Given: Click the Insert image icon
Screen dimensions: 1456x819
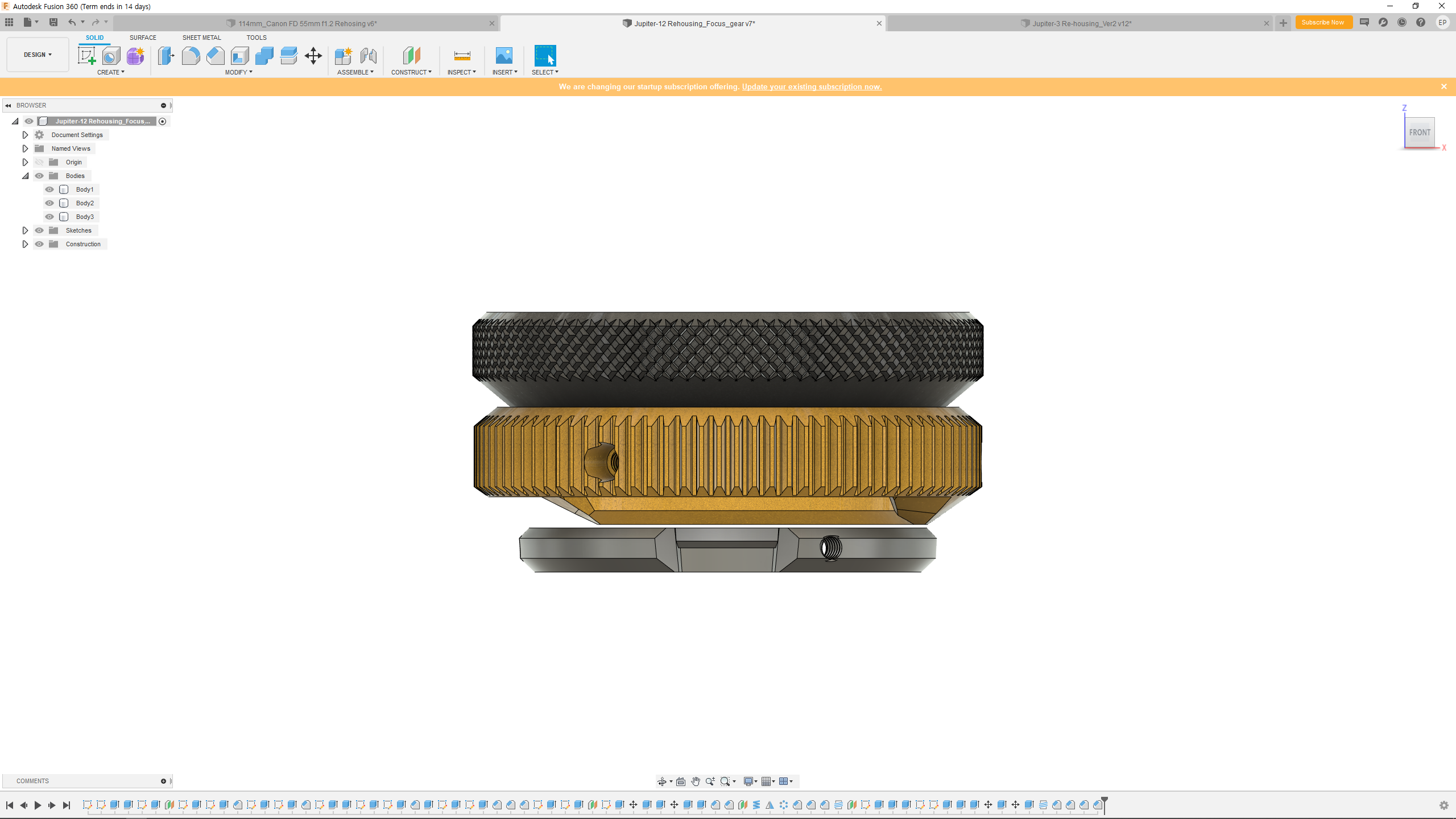Looking at the screenshot, I should pos(504,56).
